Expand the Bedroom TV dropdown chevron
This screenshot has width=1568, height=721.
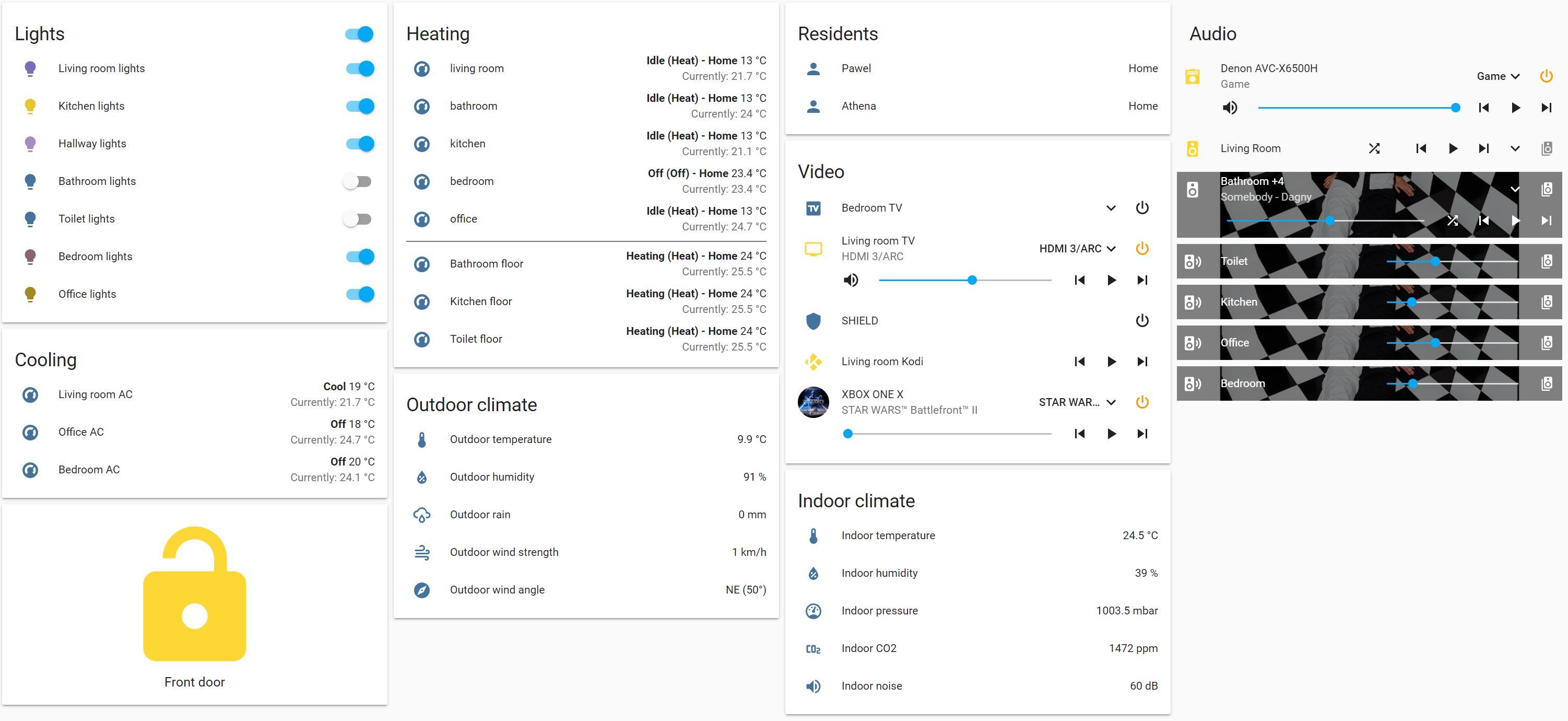(x=1110, y=207)
